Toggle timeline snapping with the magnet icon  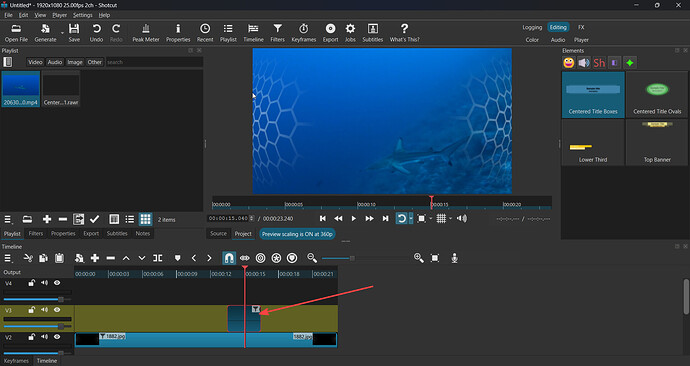tap(229, 258)
